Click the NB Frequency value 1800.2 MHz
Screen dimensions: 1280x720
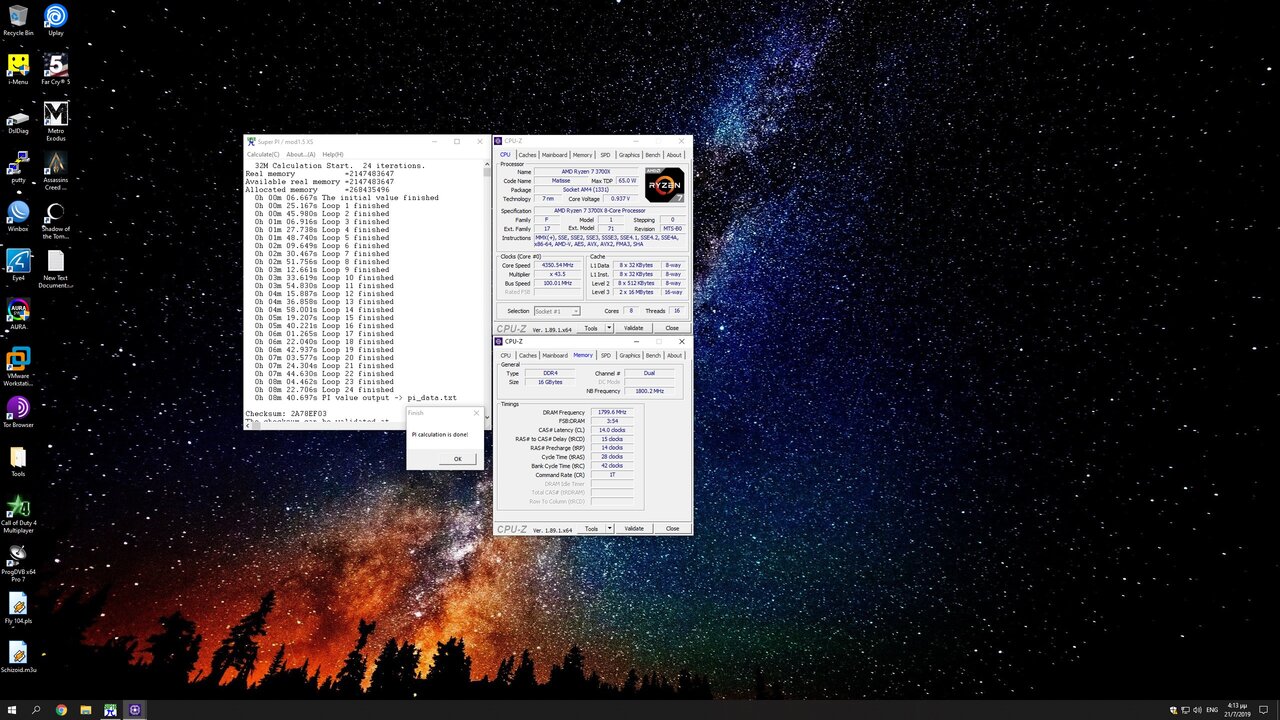(x=648, y=391)
